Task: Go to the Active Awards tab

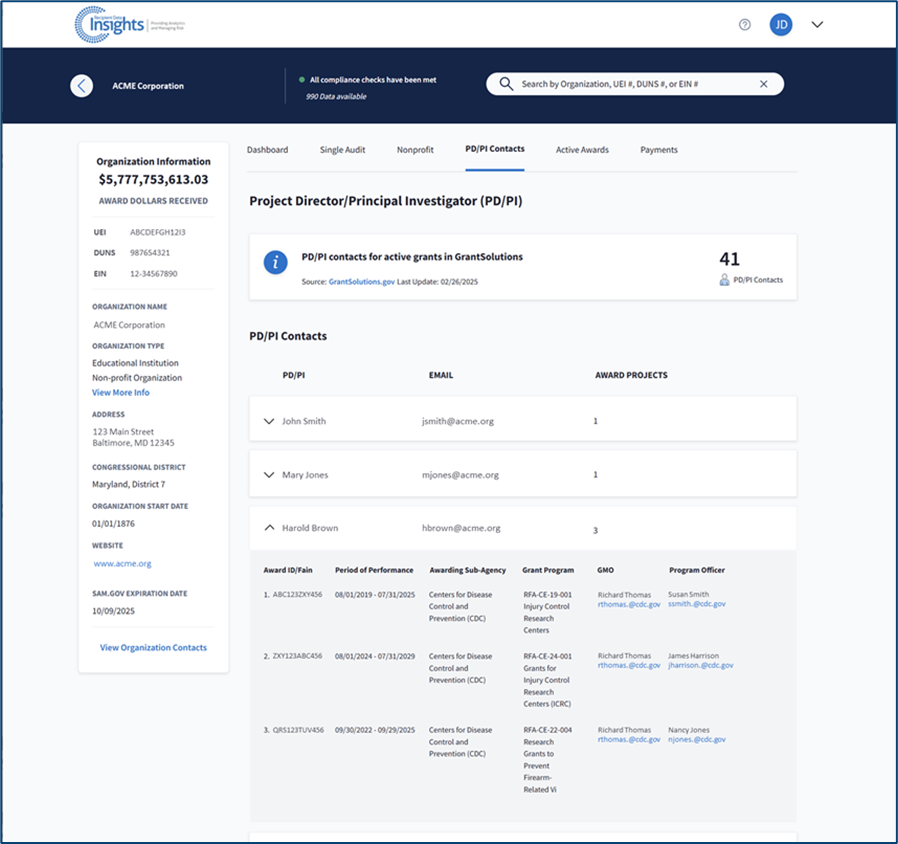Action: point(582,150)
